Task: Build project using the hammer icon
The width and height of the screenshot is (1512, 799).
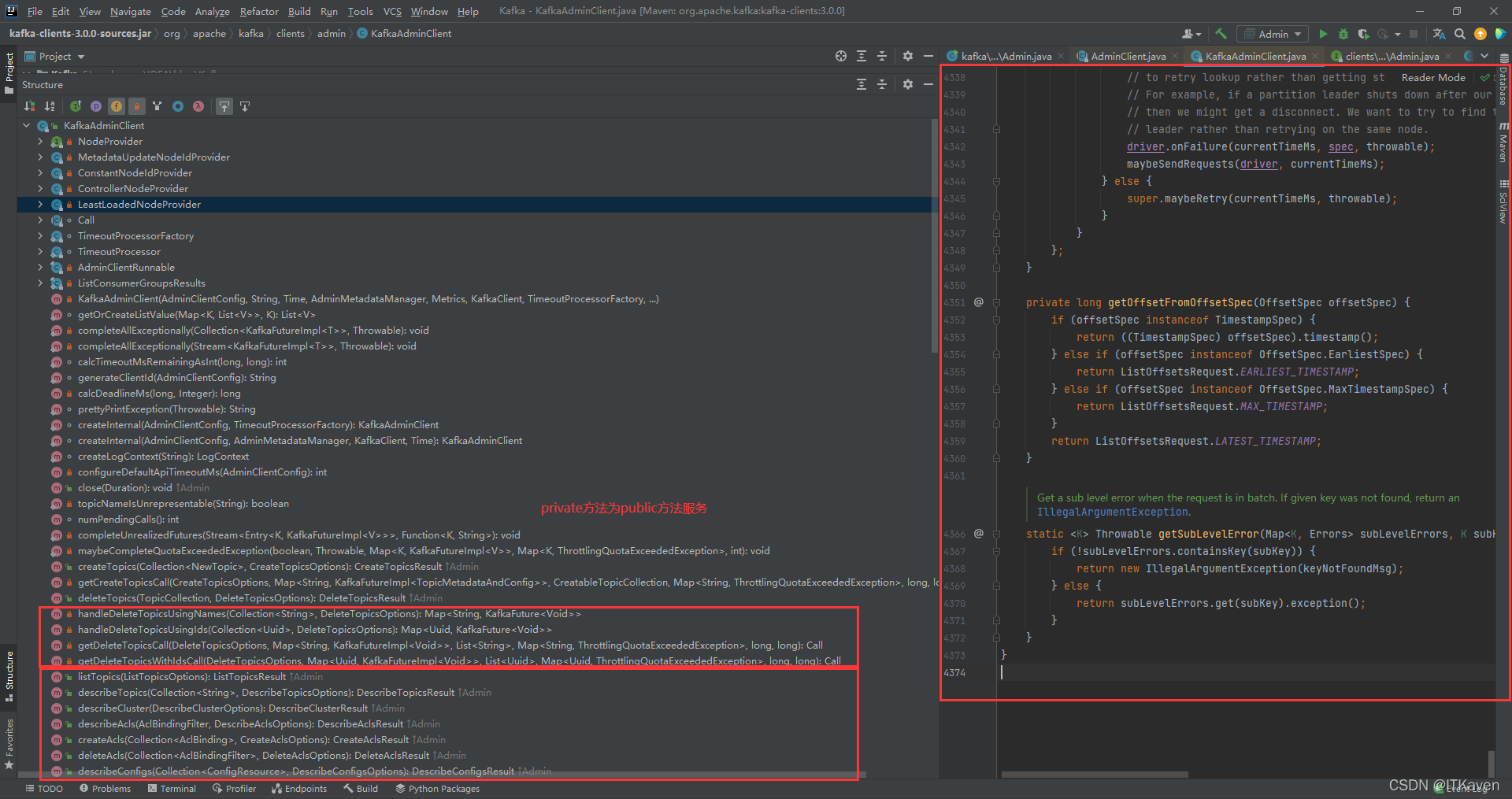Action: pyautogui.click(x=1221, y=34)
